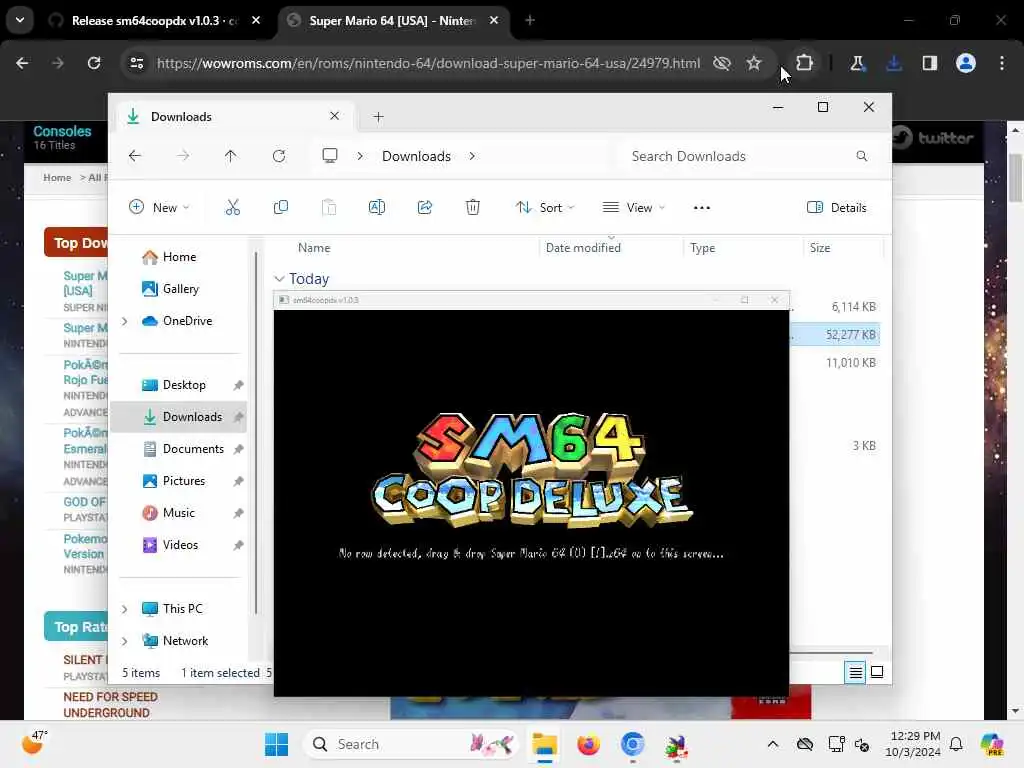
Task: Click browser back arrow in Chrome
Action: pyautogui.click(x=22, y=63)
